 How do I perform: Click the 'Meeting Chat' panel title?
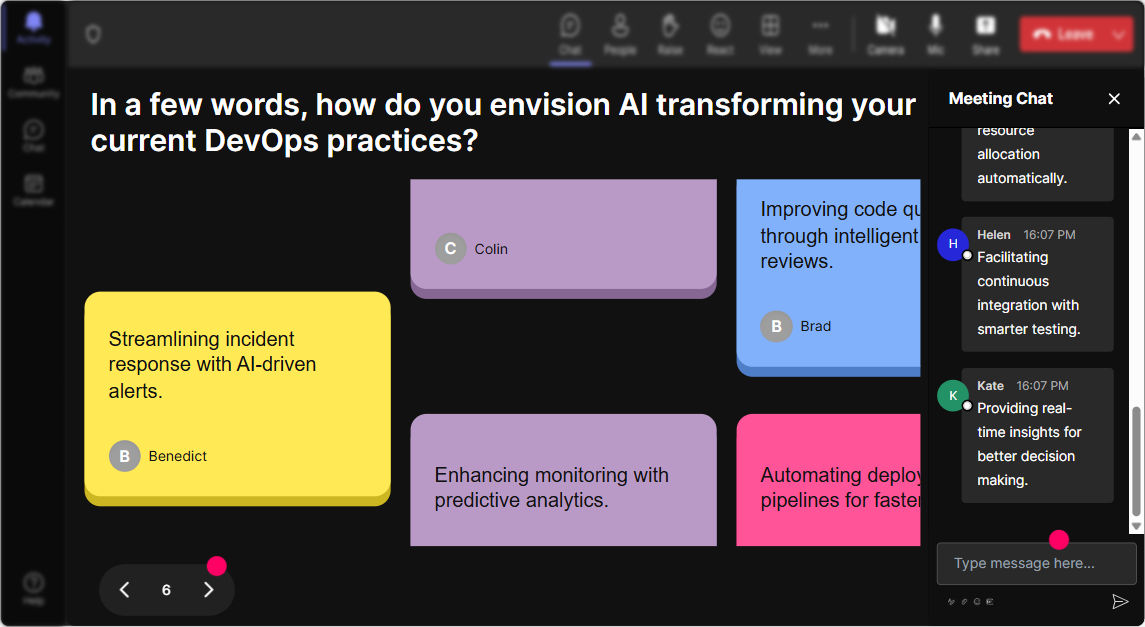[1000, 99]
